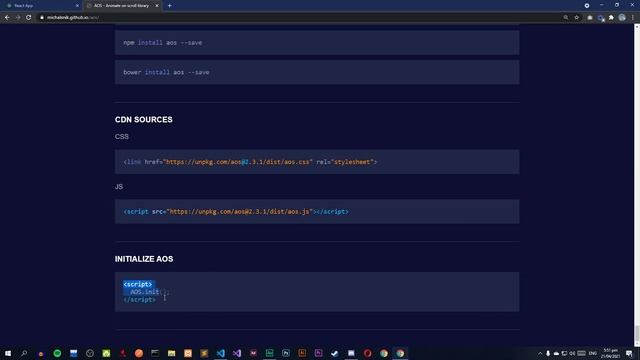This screenshot has width=640, height=360.
Task: Go back using the browser back arrow
Action: [x=7, y=18]
